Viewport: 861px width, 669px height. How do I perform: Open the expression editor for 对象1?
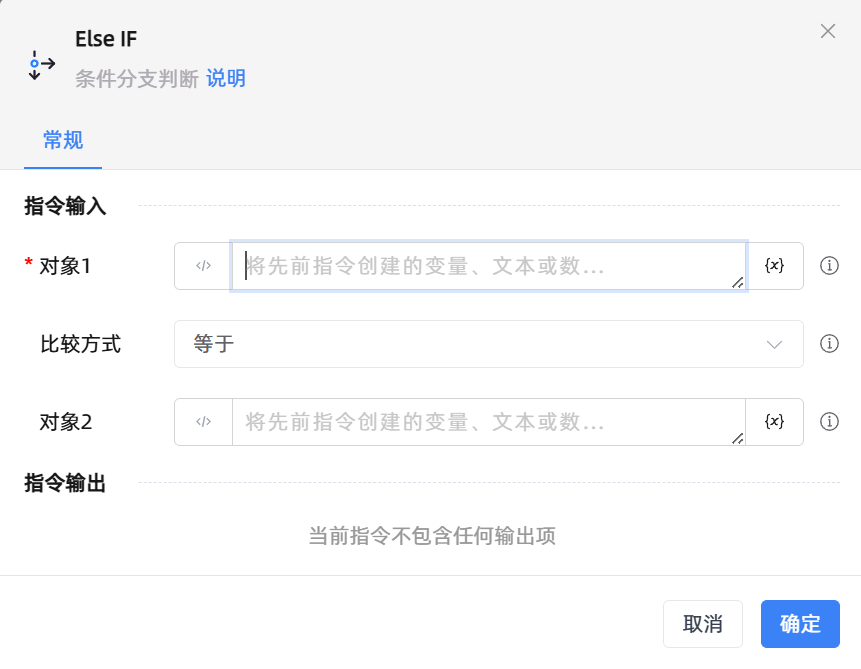click(x=203, y=265)
